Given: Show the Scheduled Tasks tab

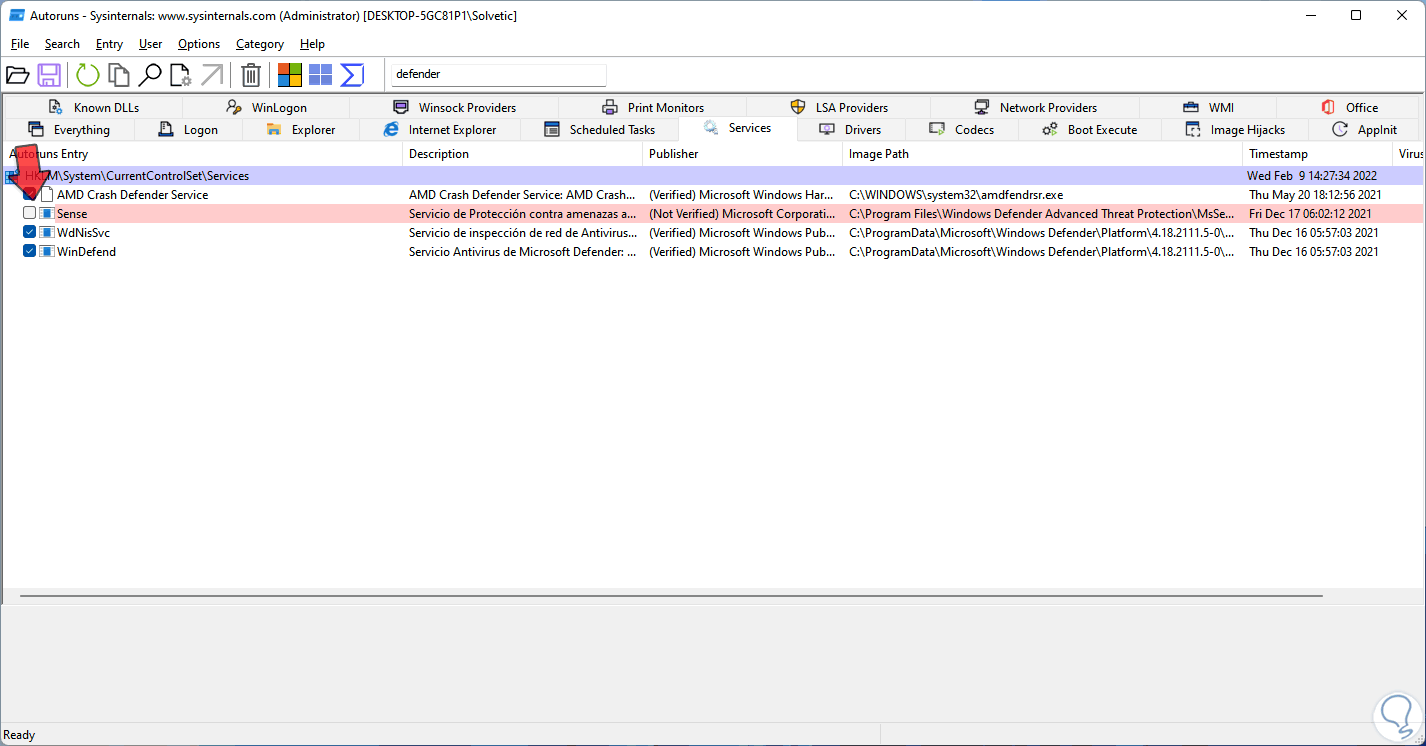Looking at the screenshot, I should pyautogui.click(x=600, y=129).
